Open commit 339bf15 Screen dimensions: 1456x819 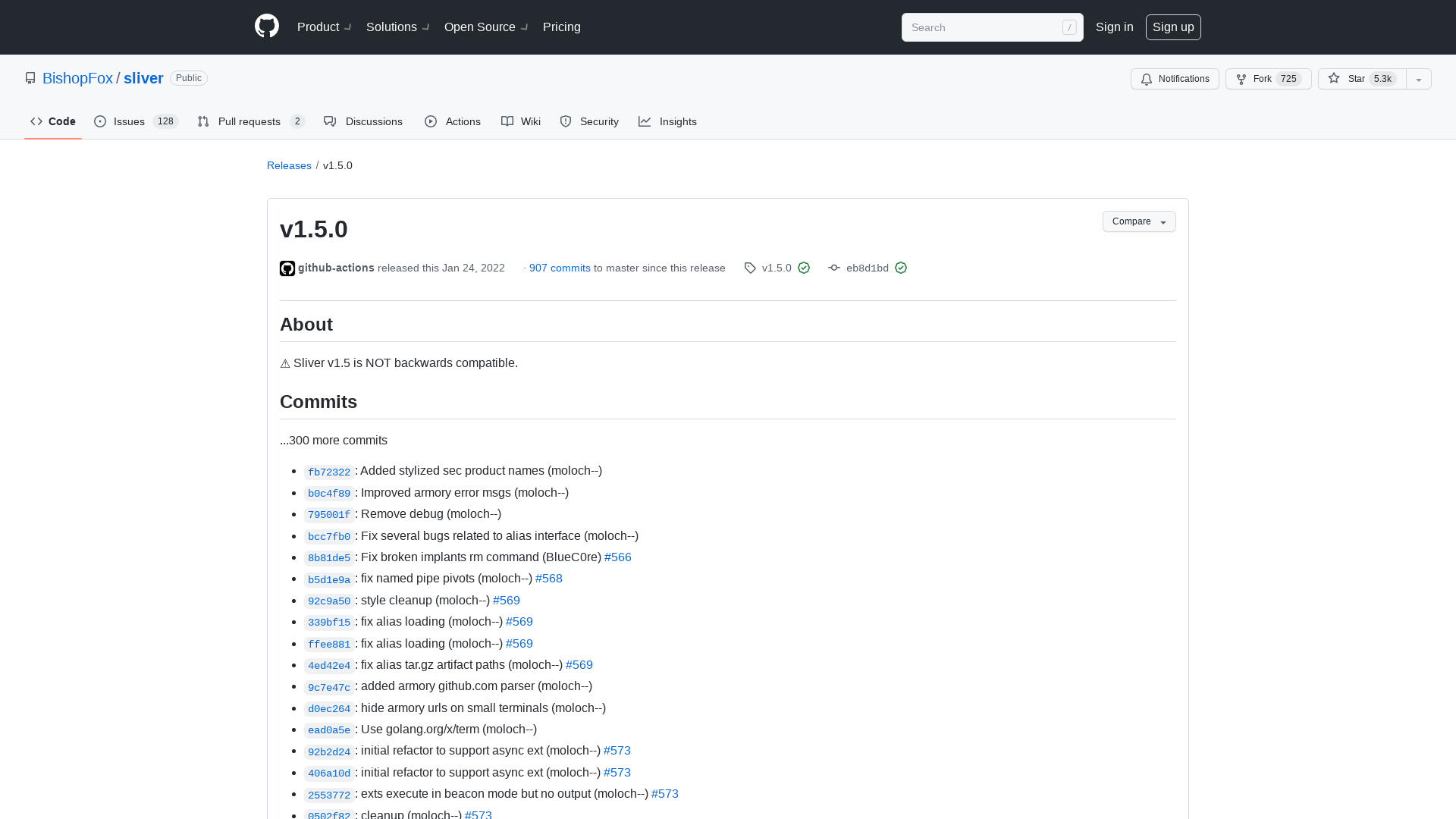click(x=329, y=622)
